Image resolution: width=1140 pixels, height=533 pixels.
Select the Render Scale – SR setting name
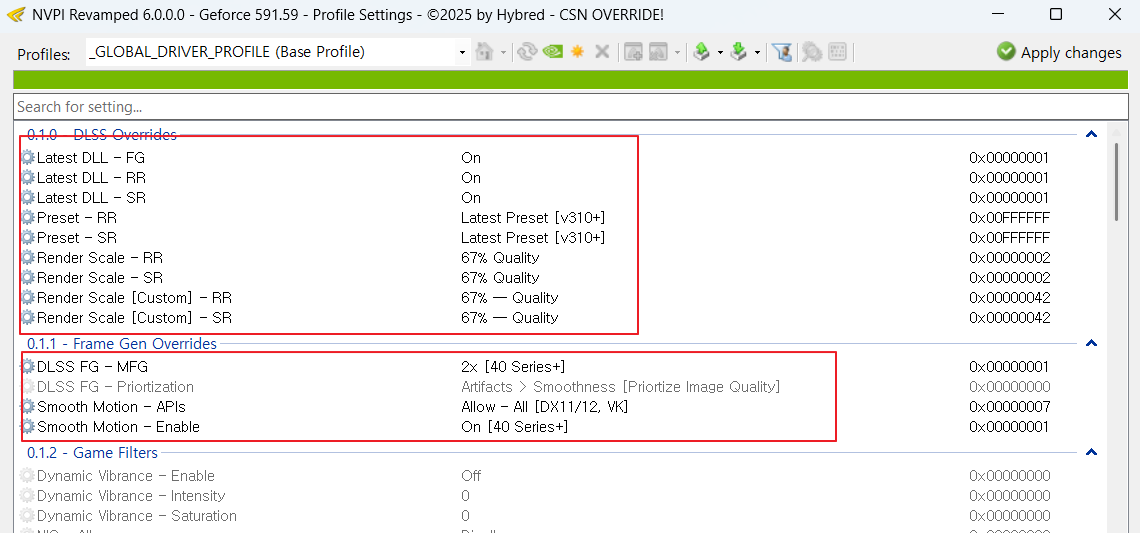click(100, 278)
